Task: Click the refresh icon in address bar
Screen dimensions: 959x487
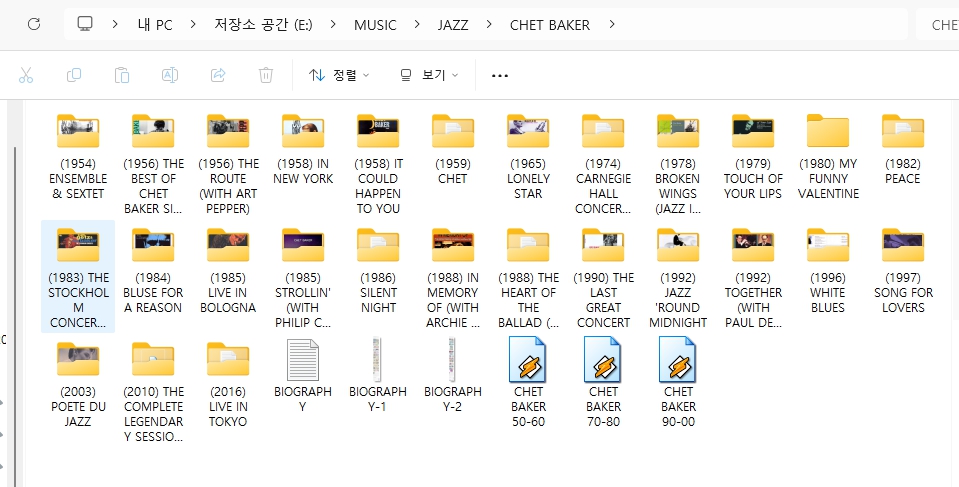Action: click(x=34, y=24)
